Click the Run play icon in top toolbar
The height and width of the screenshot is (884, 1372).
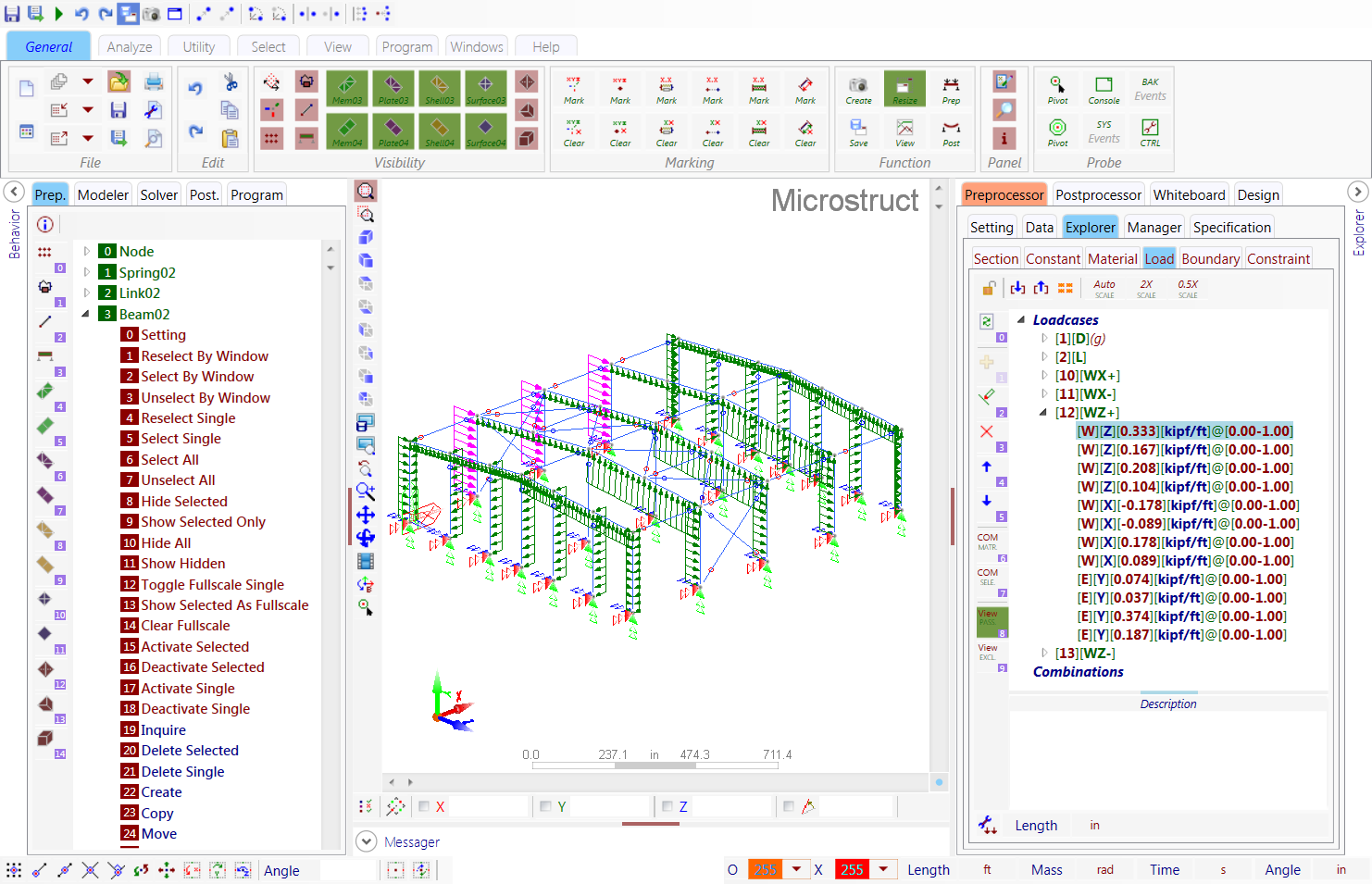tap(58, 14)
